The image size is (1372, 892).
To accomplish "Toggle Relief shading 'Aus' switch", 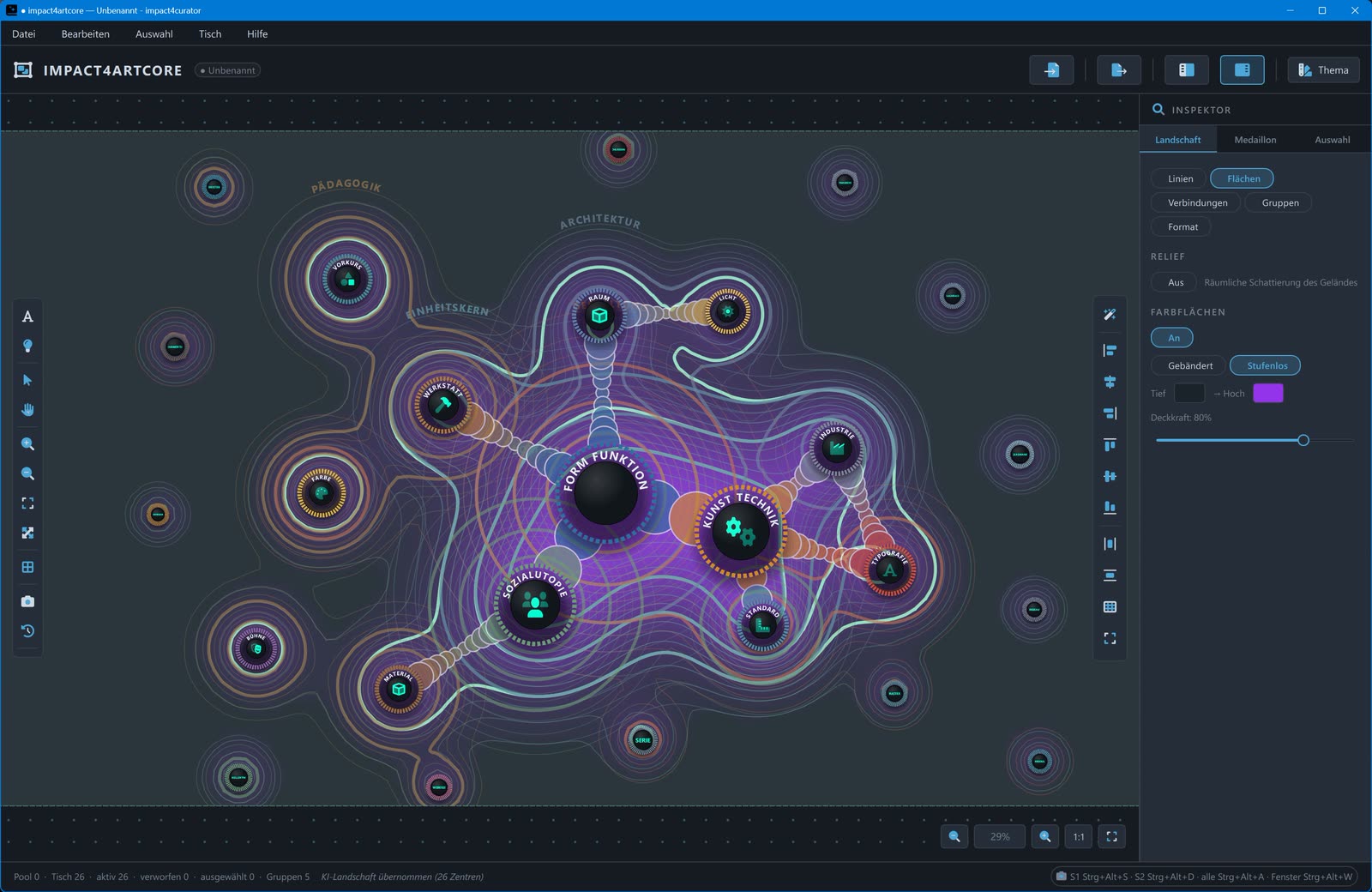I will (1175, 282).
